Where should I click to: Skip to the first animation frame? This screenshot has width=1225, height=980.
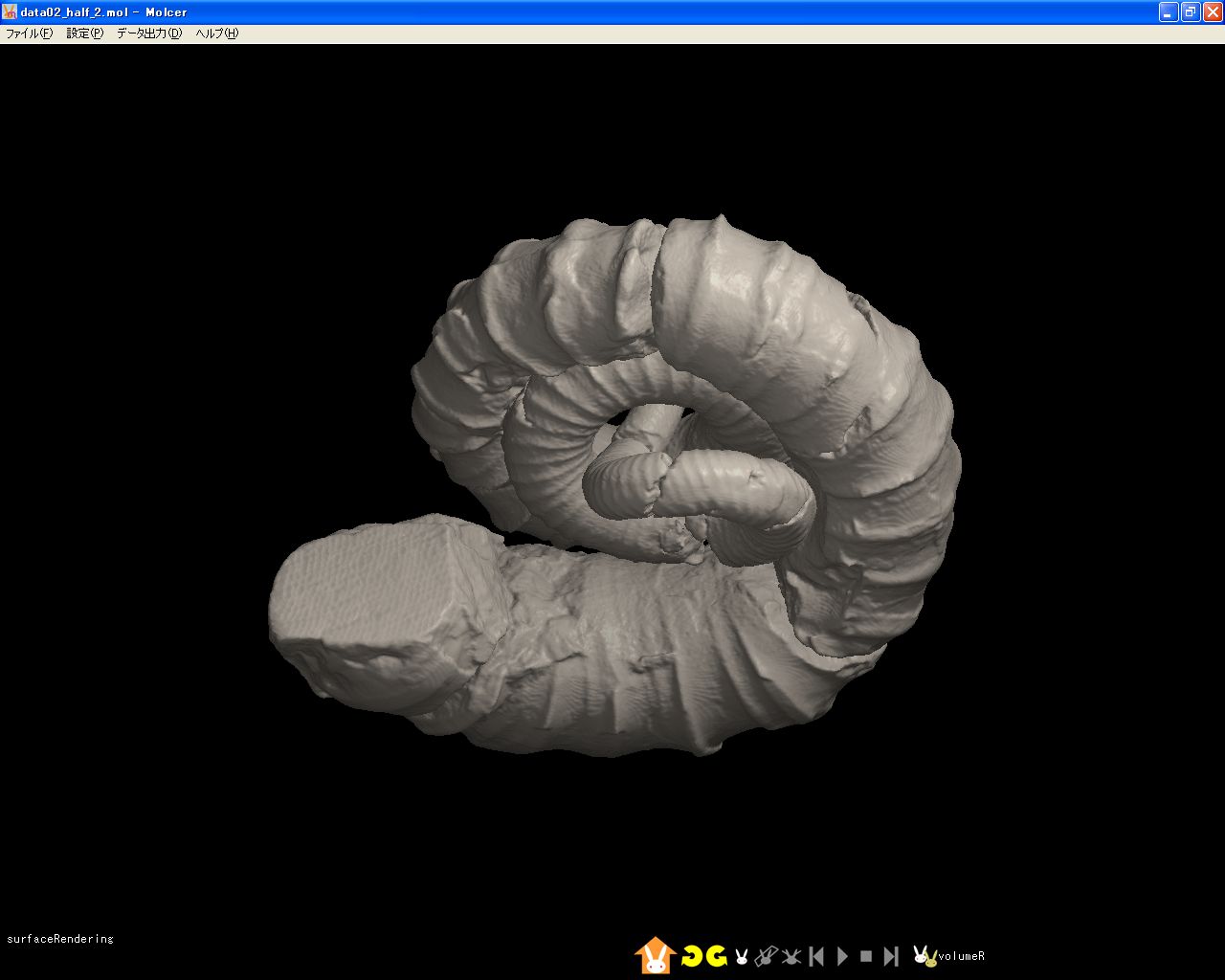click(x=816, y=955)
